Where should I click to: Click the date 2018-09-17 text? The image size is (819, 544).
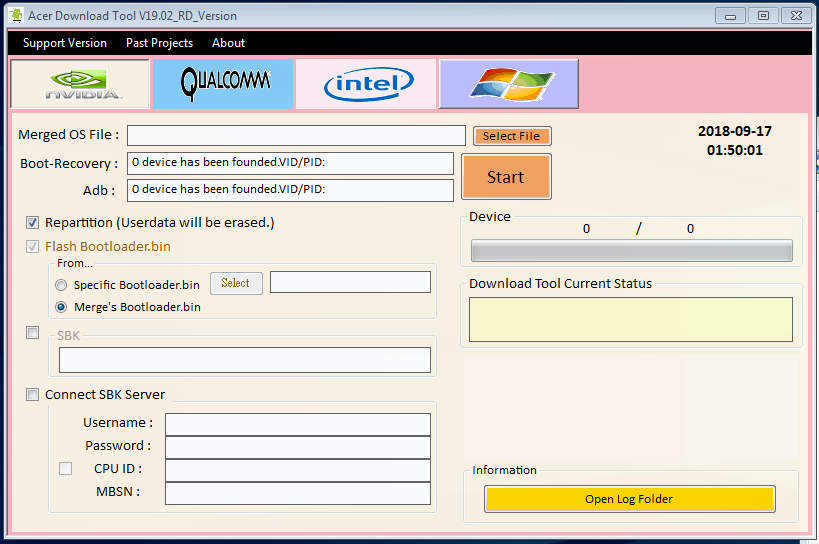click(734, 131)
